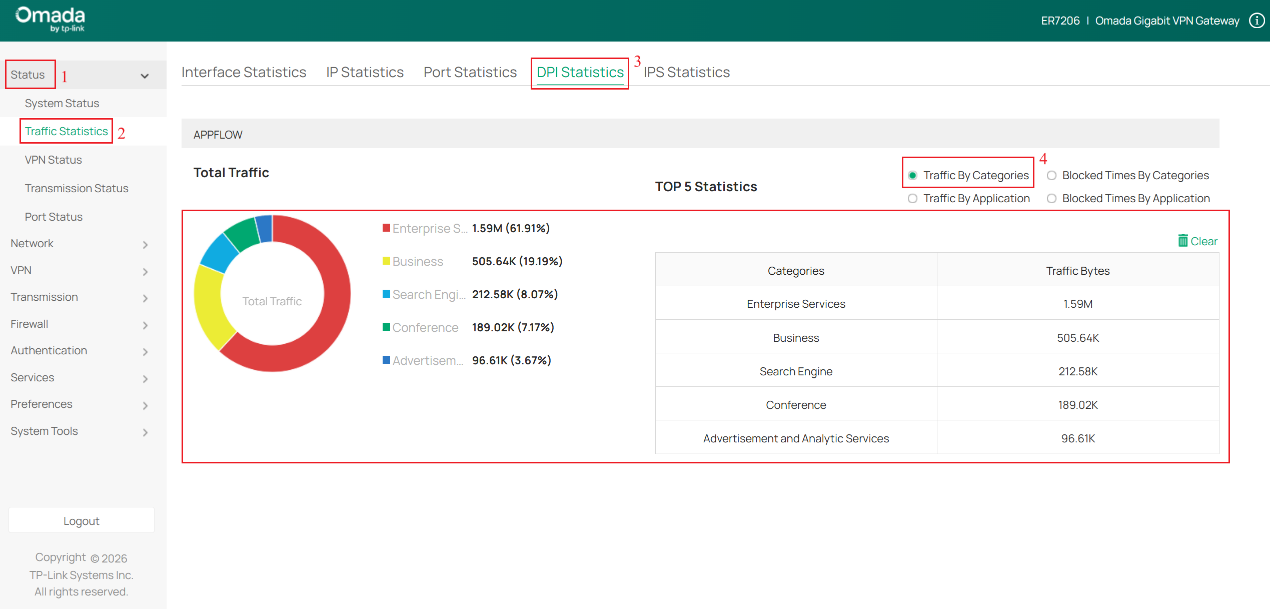Open the Interface Statistics tab
Image resolution: width=1270 pixels, height=609 pixels.
click(x=244, y=71)
